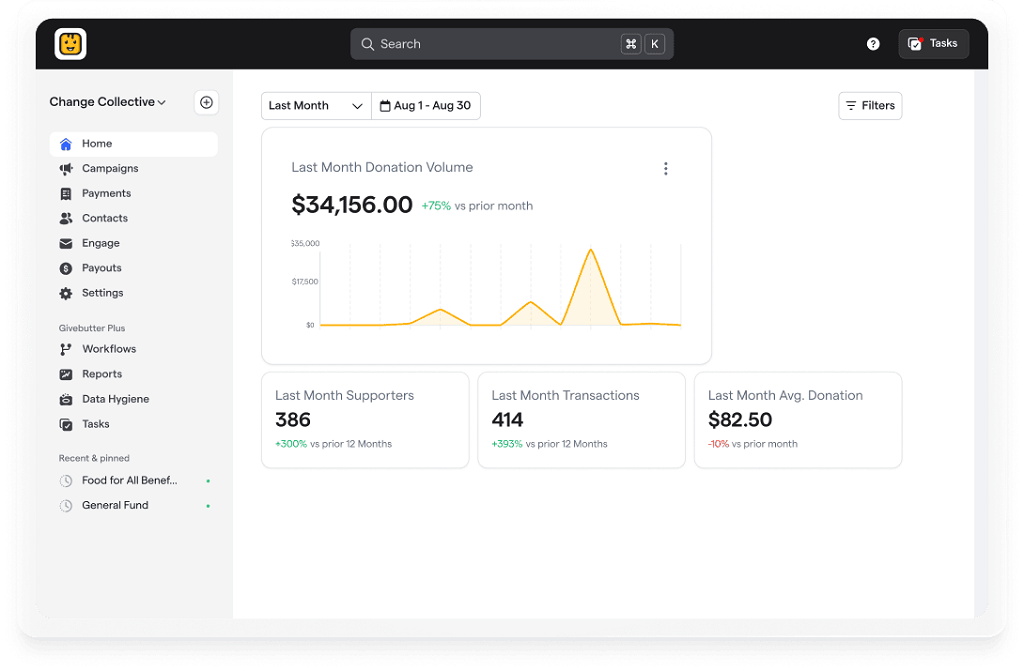Click inside the Search field
This screenshot has width=1024, height=671.
(490, 44)
